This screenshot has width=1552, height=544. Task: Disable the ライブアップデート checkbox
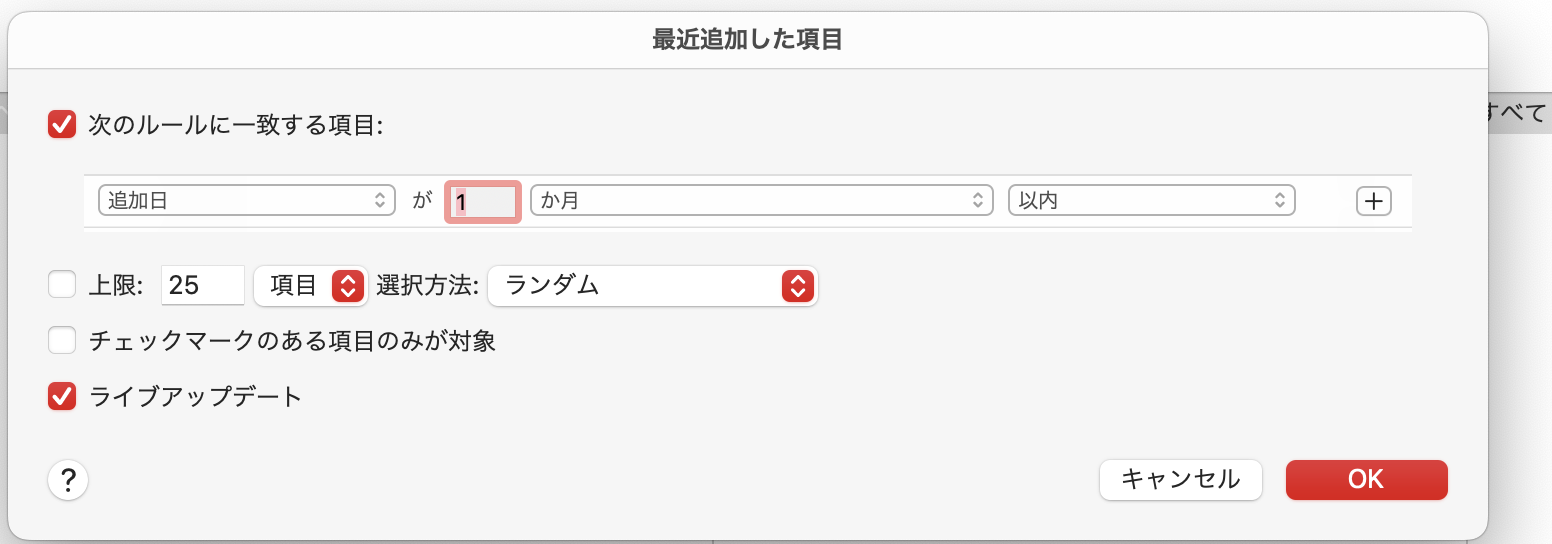[62, 396]
